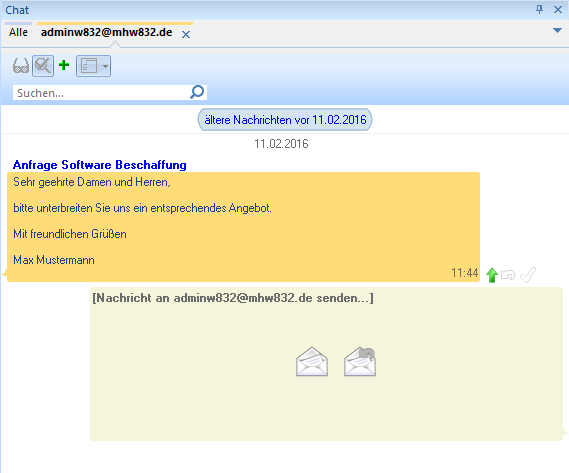Click the green plus add icon
The image size is (569, 473).
tap(64, 65)
